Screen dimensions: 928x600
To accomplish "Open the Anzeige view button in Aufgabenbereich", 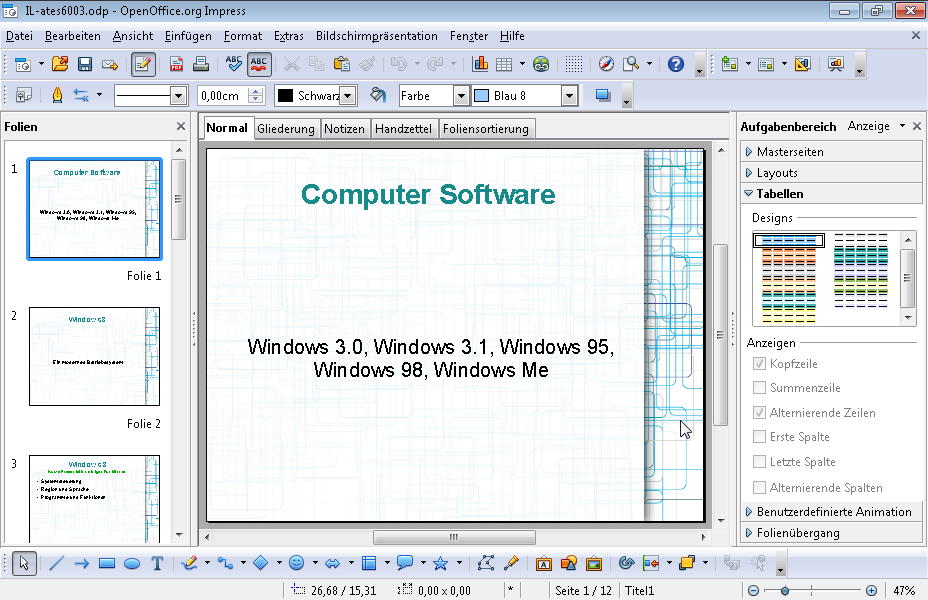I will (x=876, y=126).
